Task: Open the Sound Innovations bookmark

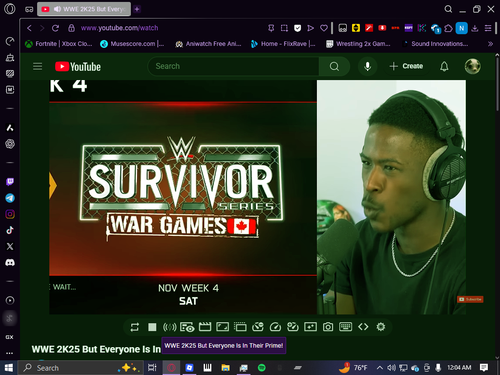Action: coord(435,44)
